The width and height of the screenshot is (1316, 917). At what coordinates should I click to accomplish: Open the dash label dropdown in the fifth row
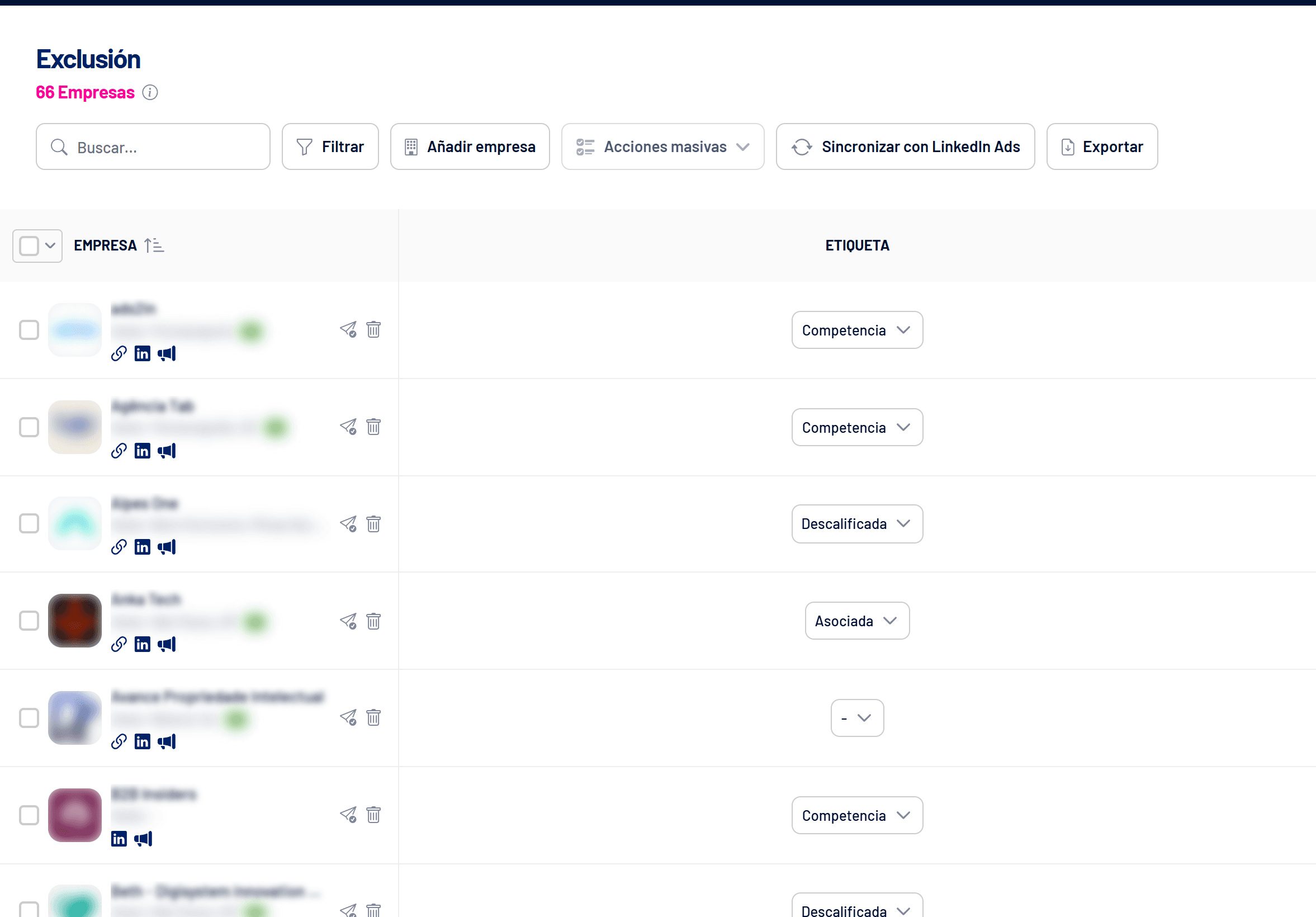coord(857,718)
